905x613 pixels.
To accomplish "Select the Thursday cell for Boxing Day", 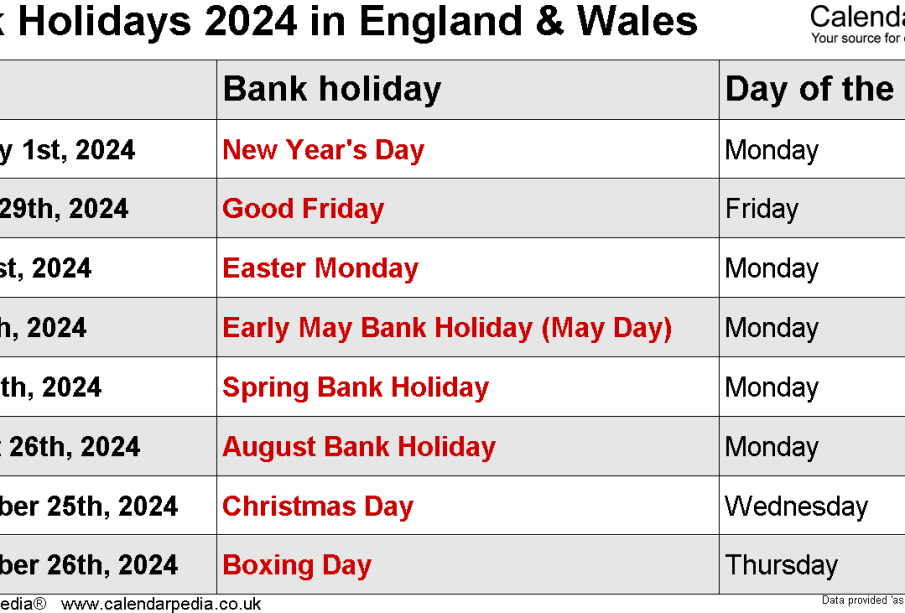I will 781,565.
